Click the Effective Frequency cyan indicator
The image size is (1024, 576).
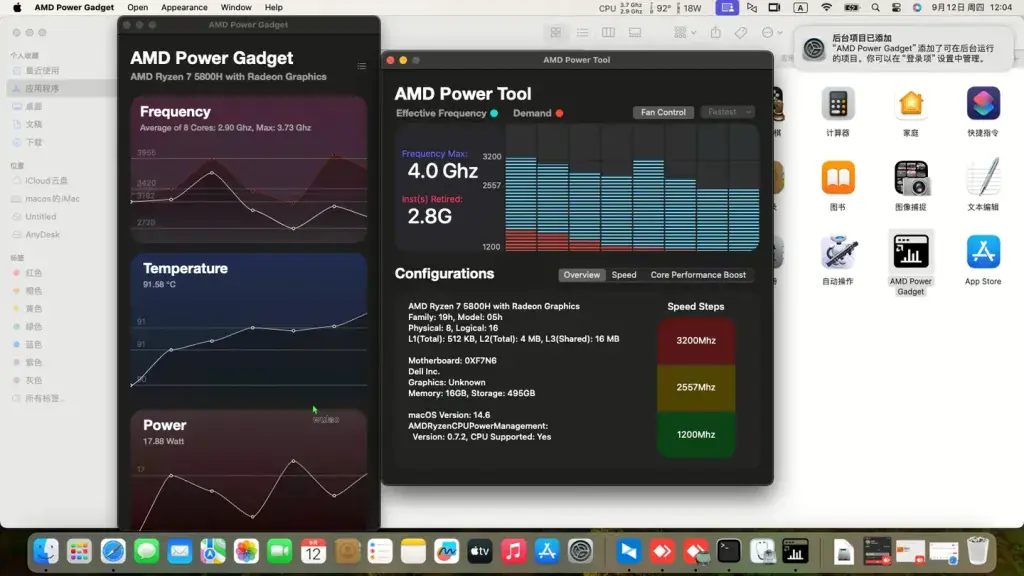pos(494,114)
